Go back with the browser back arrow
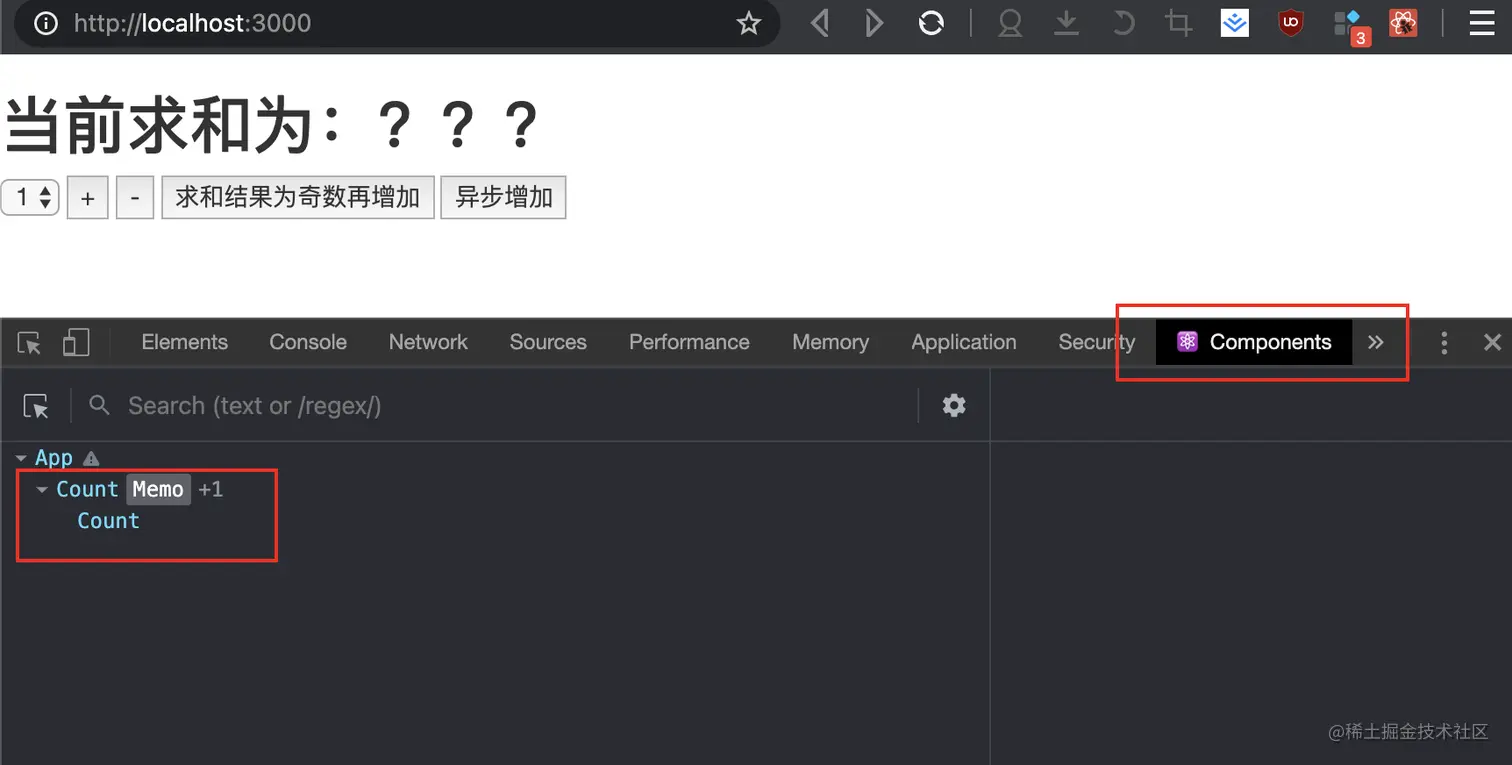Viewport: 1512px width, 765px height. [x=820, y=23]
